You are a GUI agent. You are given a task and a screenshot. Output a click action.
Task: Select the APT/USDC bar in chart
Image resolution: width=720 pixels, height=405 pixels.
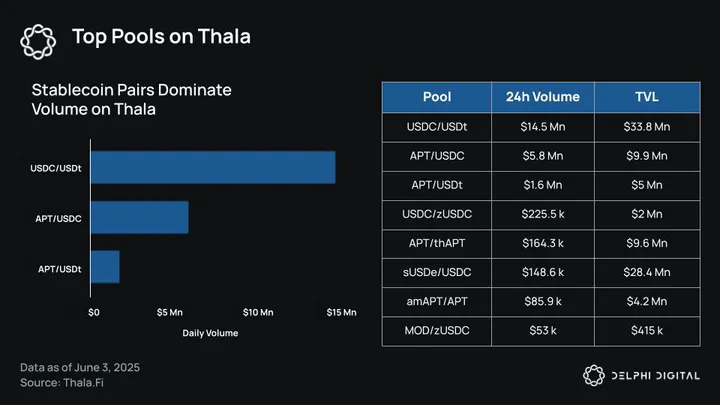(139, 217)
